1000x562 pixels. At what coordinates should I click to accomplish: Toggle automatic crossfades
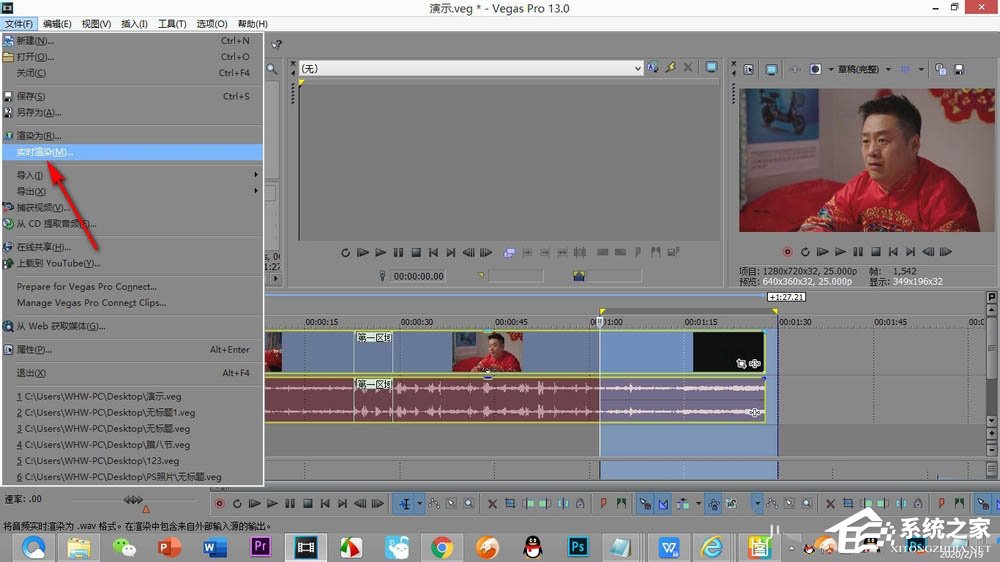663,504
